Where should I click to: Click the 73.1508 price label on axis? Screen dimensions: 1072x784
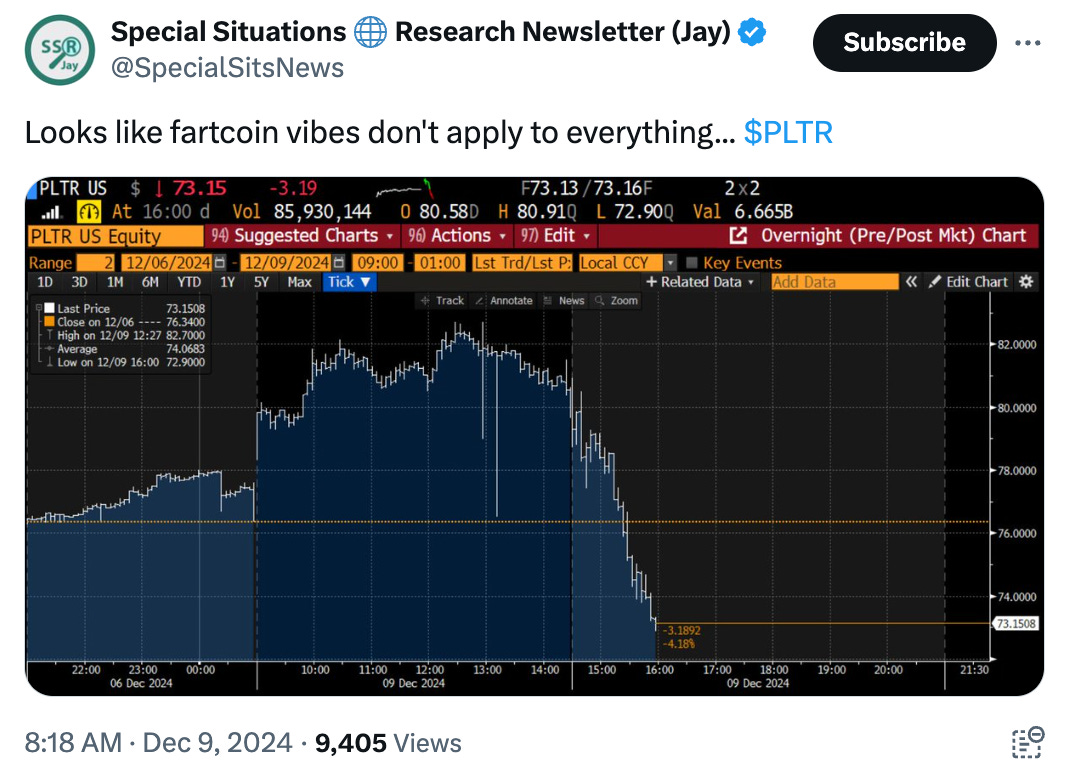pyautogui.click(x=1016, y=623)
